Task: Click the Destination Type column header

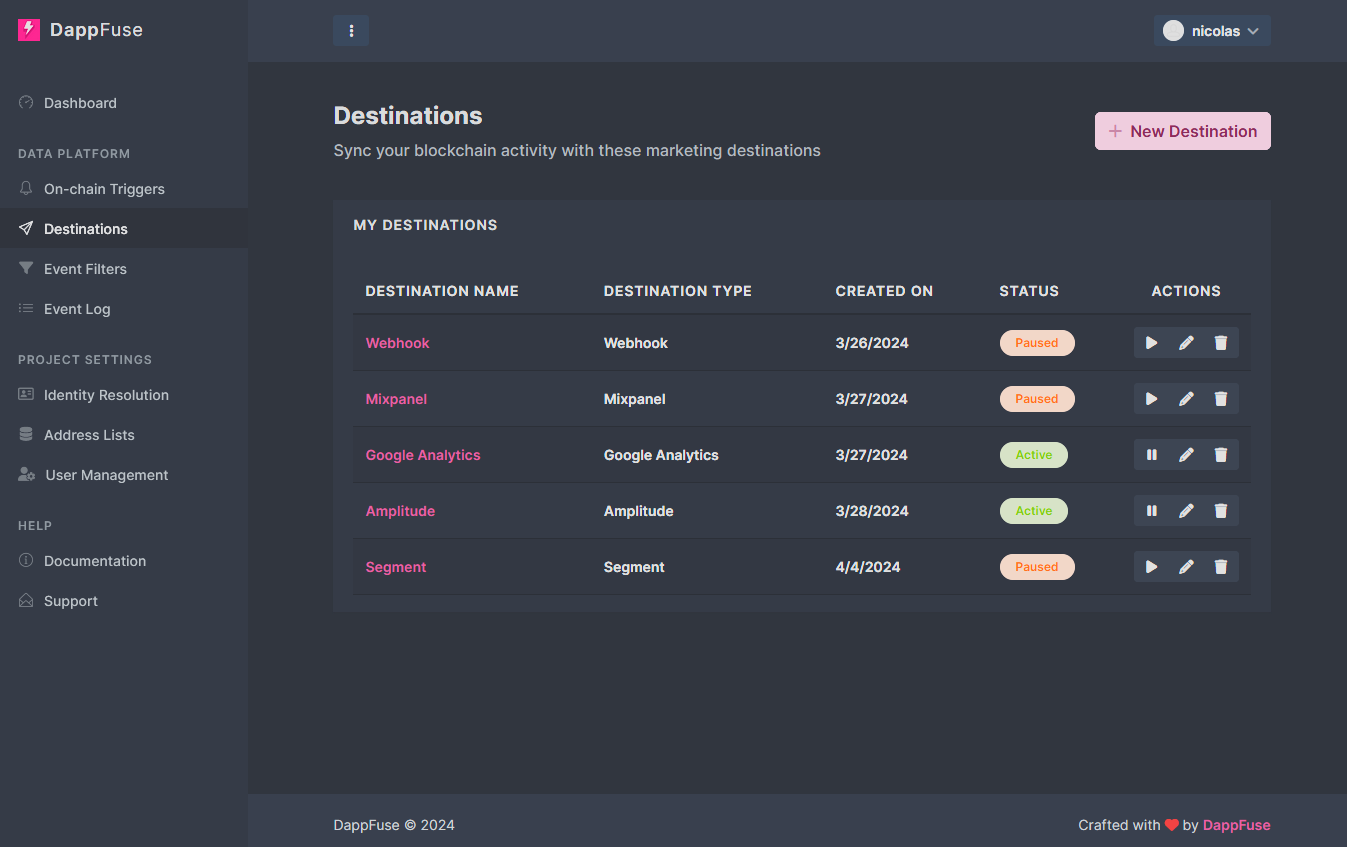Action: [x=678, y=291]
